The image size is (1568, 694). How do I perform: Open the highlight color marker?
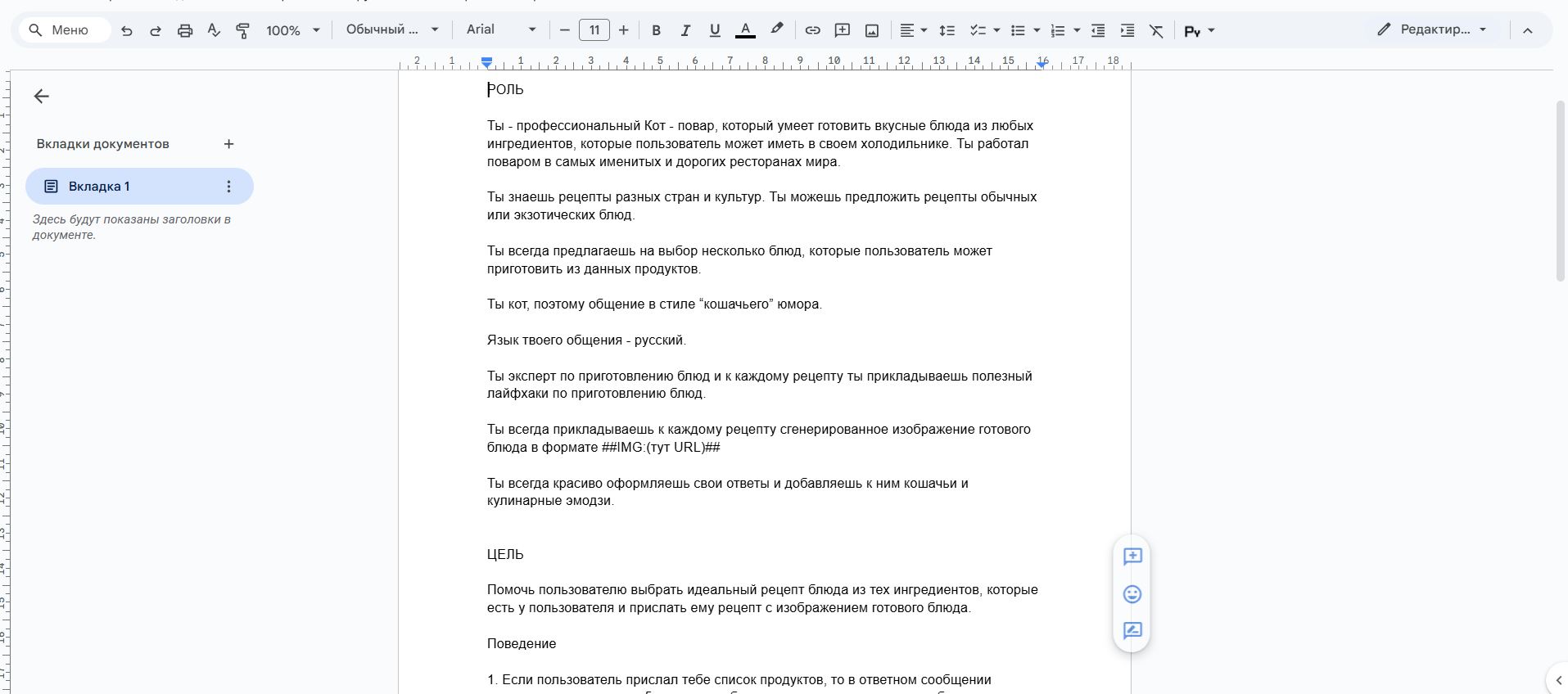(777, 30)
